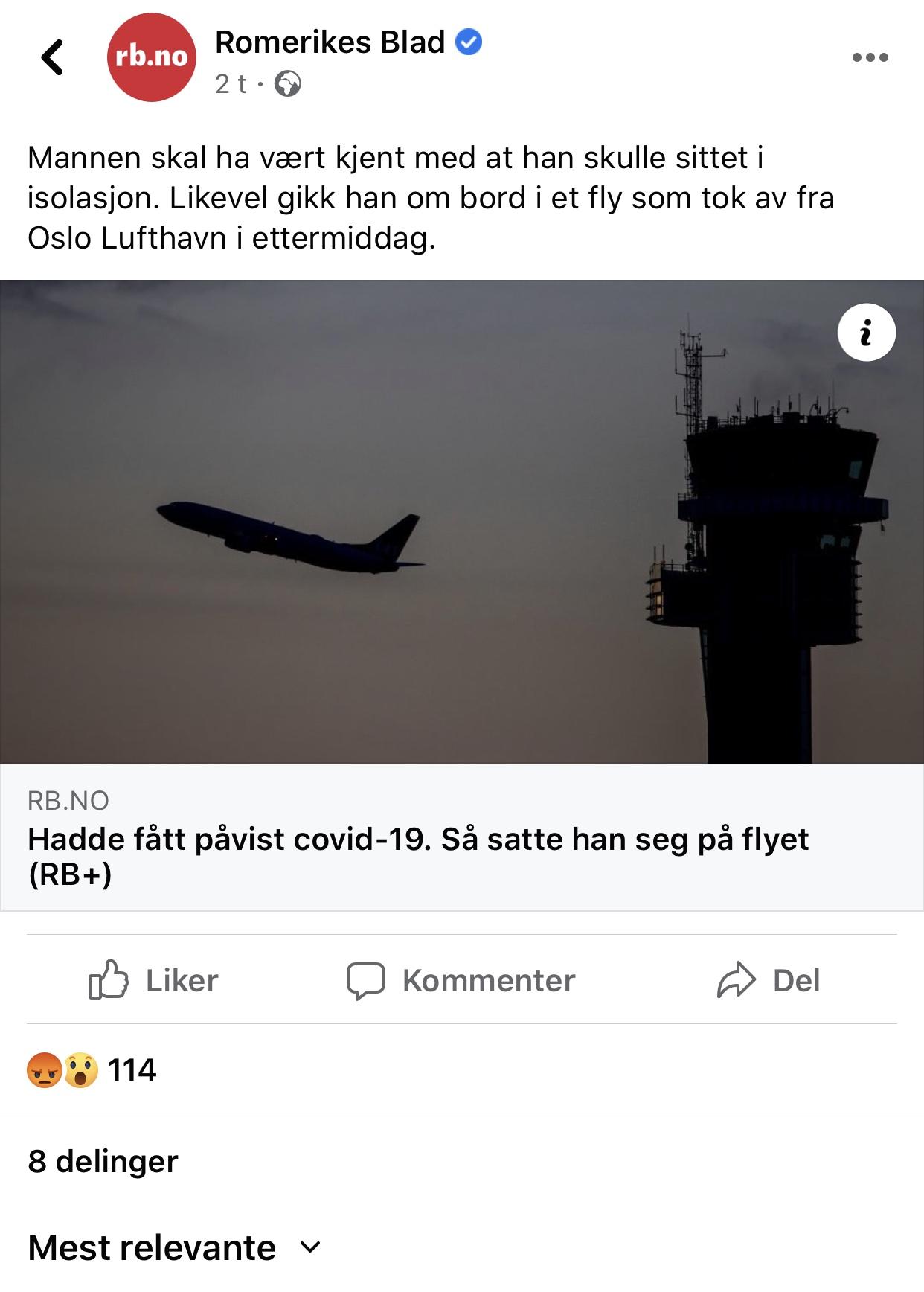View the 8 delinger shares

click(103, 1161)
